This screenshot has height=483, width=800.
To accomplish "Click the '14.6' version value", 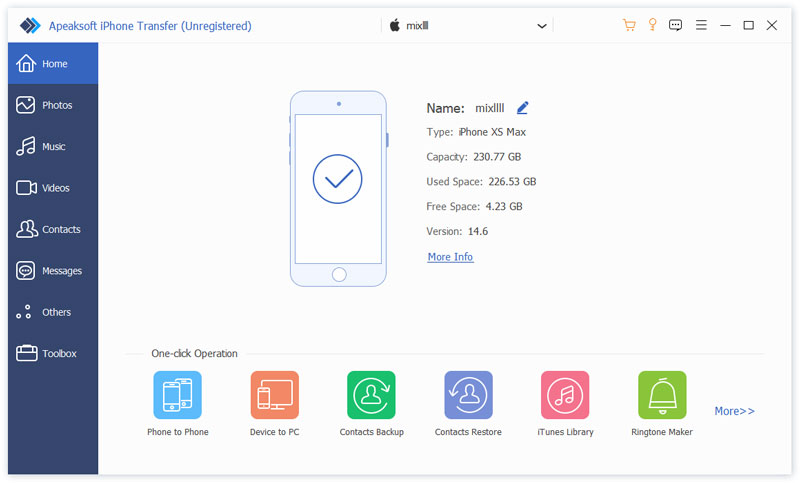I will (478, 232).
